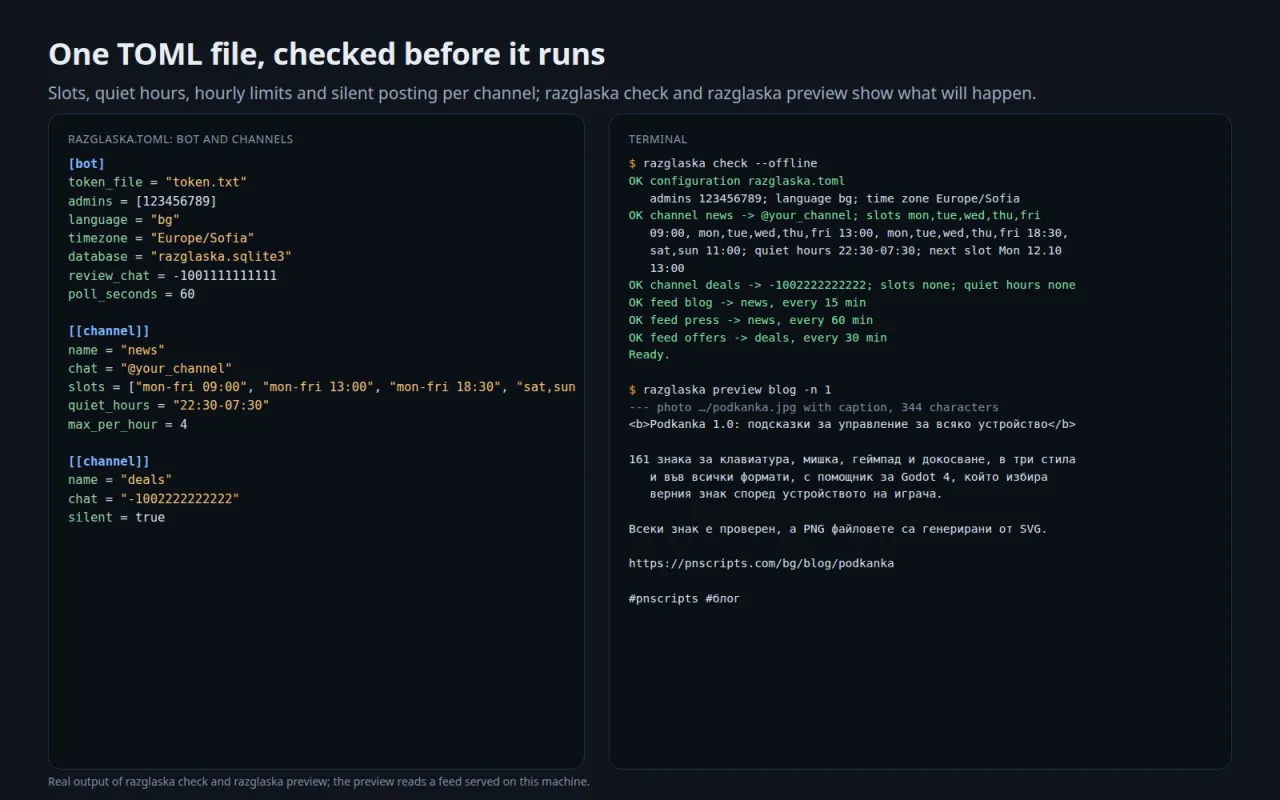
Task: Click the "Ready." terminal line
Action: (650, 354)
